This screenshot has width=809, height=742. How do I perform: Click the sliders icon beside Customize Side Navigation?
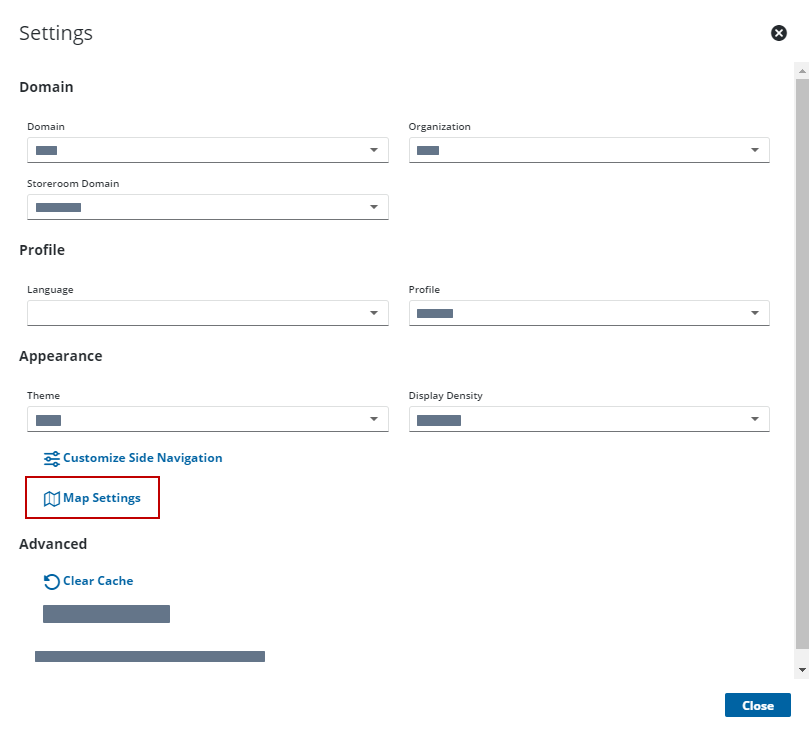tap(52, 458)
